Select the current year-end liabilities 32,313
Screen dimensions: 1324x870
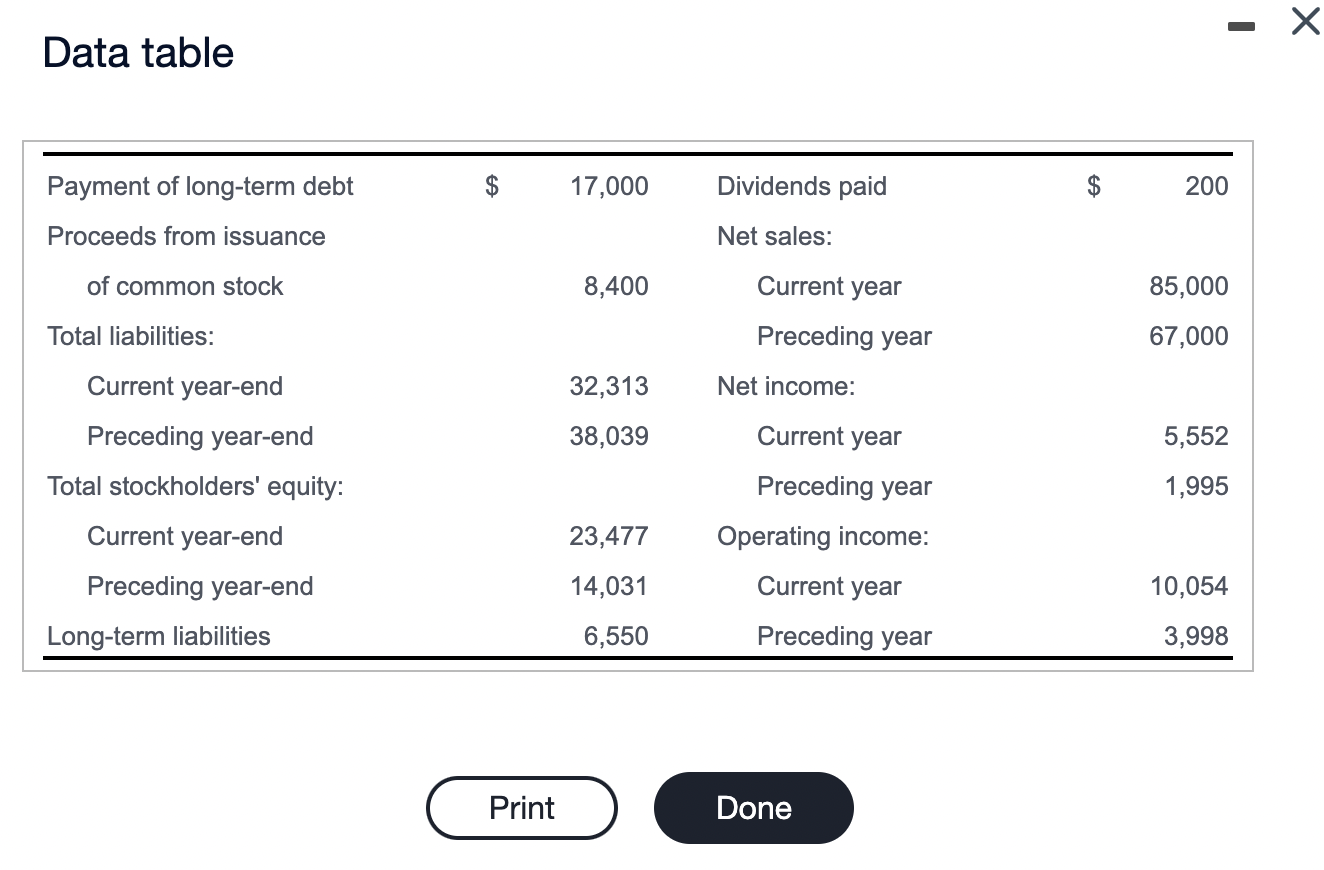tap(609, 386)
